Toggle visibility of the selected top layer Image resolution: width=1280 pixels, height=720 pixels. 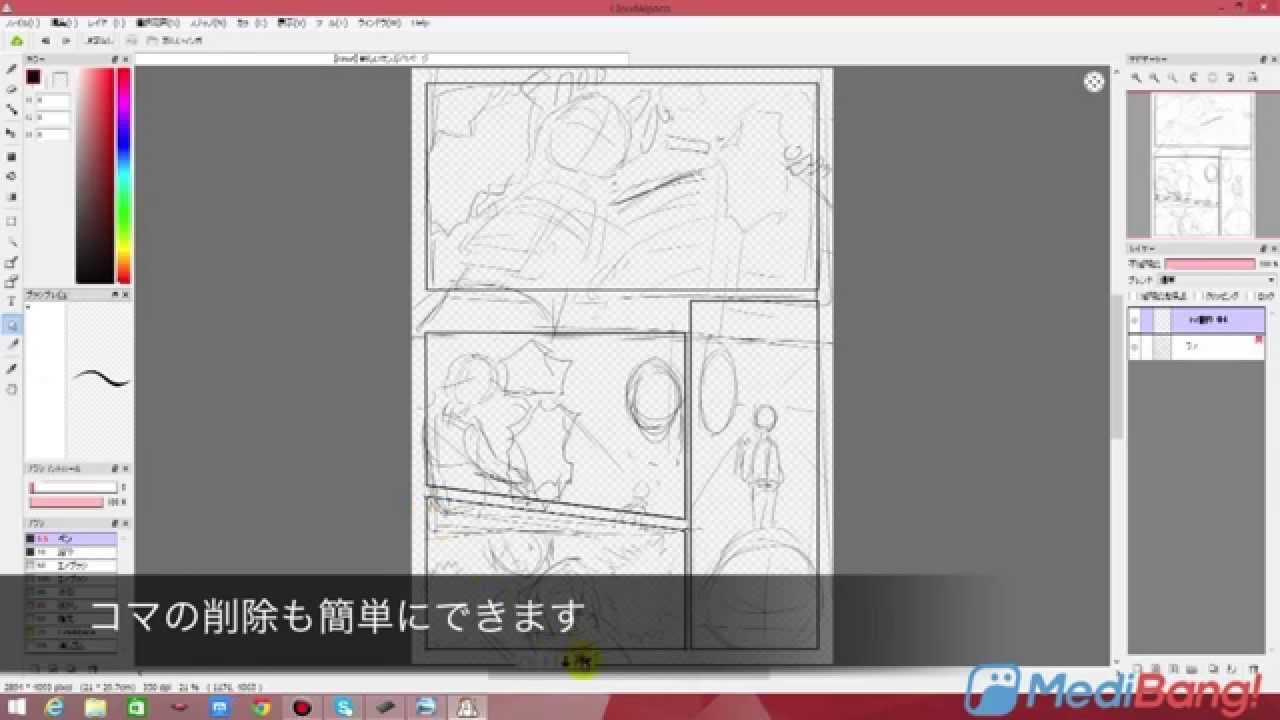pos(1134,320)
